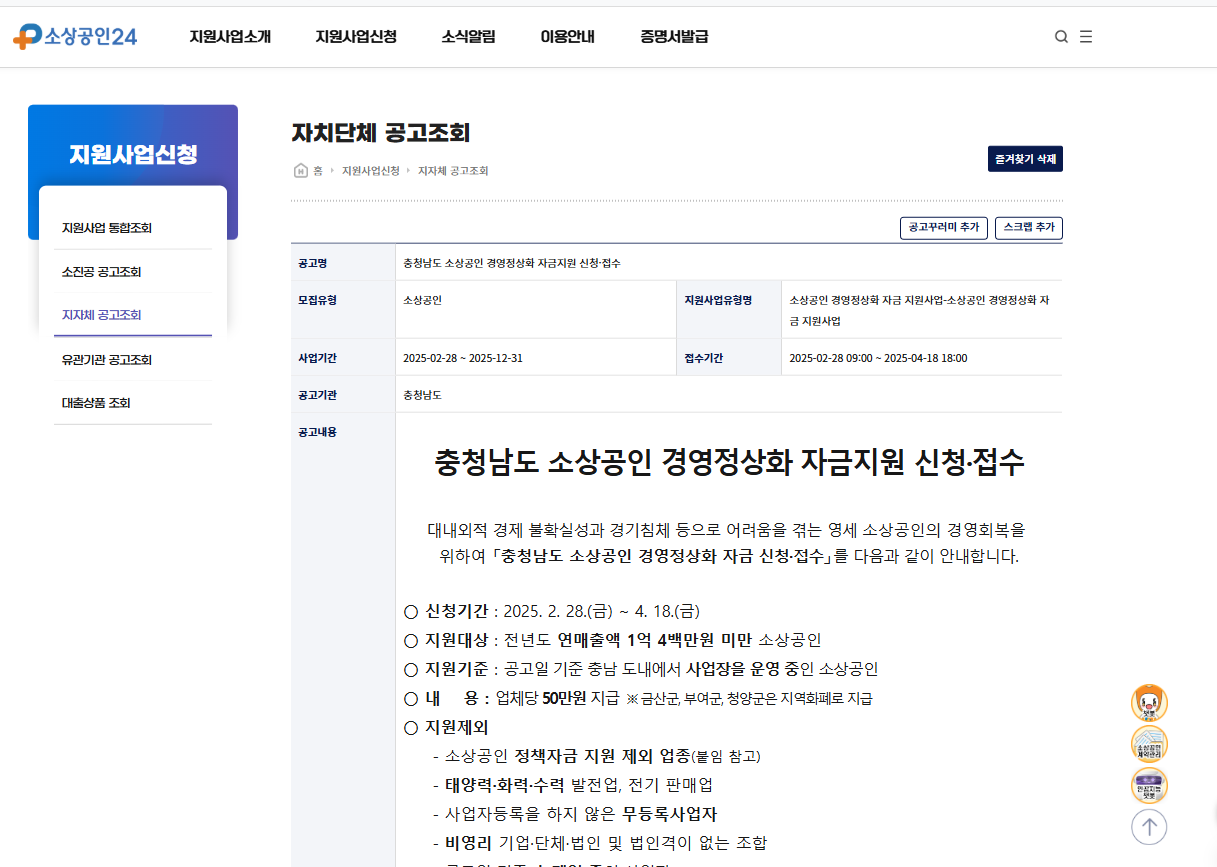Open the site search magnifier icon
The height and width of the screenshot is (867, 1217).
[1060, 36]
